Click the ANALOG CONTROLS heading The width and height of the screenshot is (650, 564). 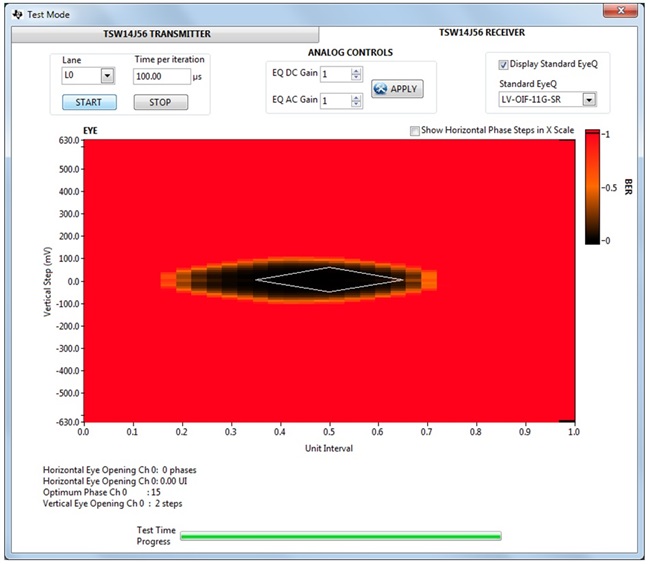click(x=350, y=53)
